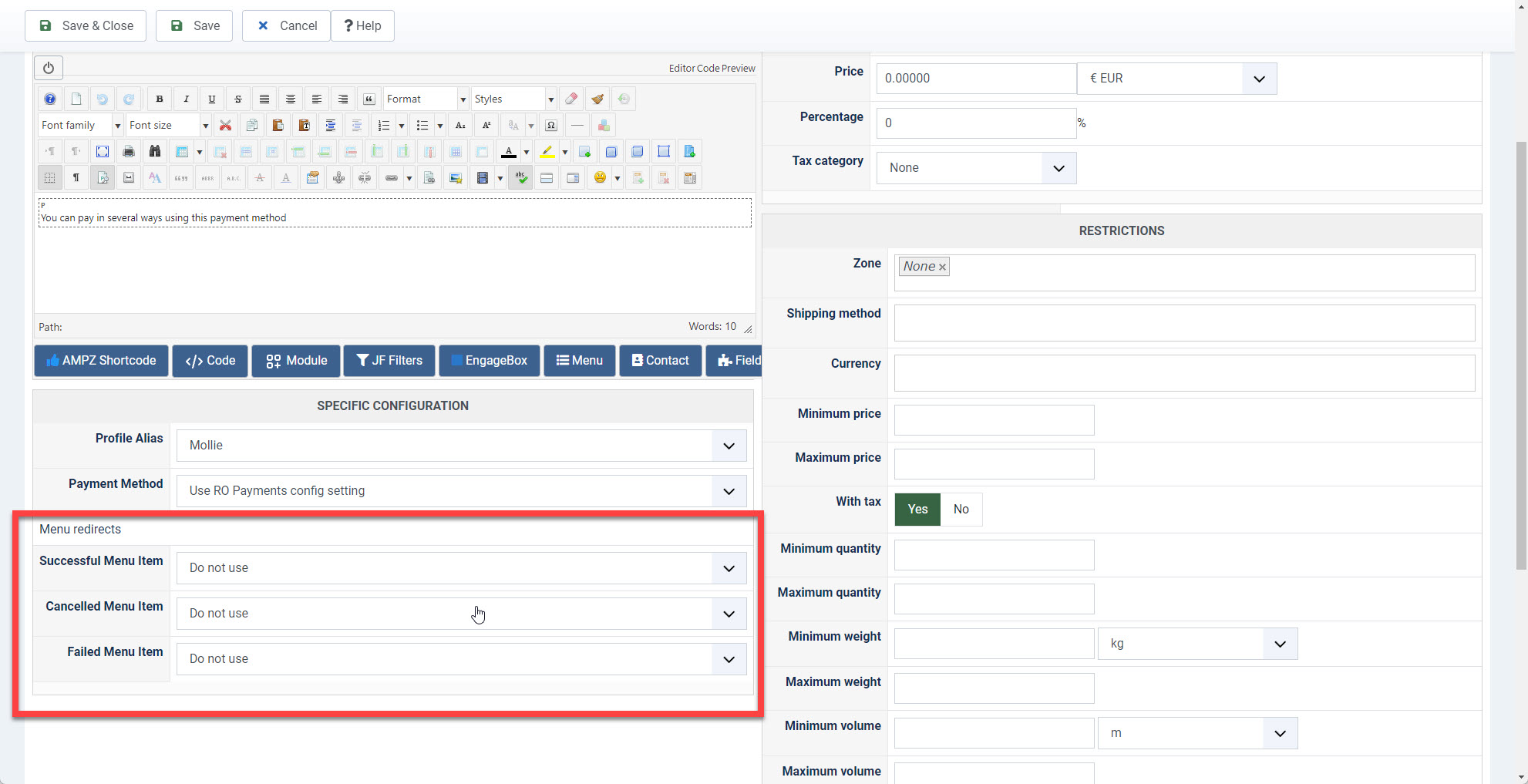1528x784 pixels.
Task: Select No for With tax
Action: 961,509
